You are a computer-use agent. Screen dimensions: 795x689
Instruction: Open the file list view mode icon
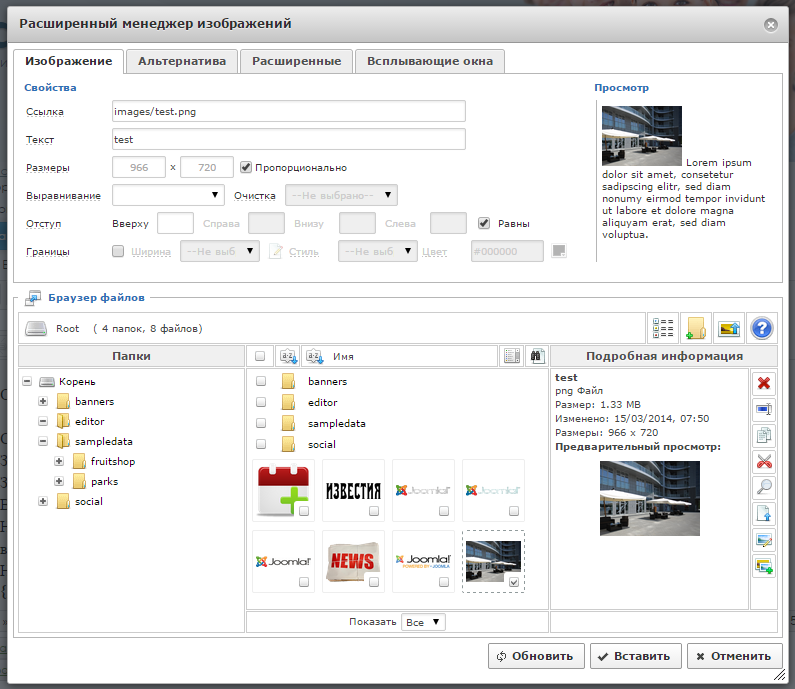point(663,329)
